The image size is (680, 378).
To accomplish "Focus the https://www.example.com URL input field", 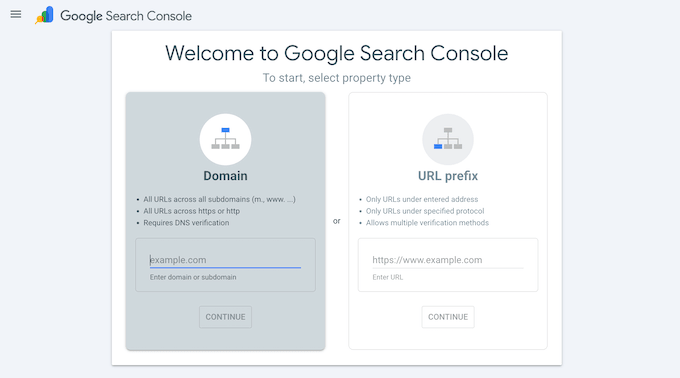I will pos(448,260).
